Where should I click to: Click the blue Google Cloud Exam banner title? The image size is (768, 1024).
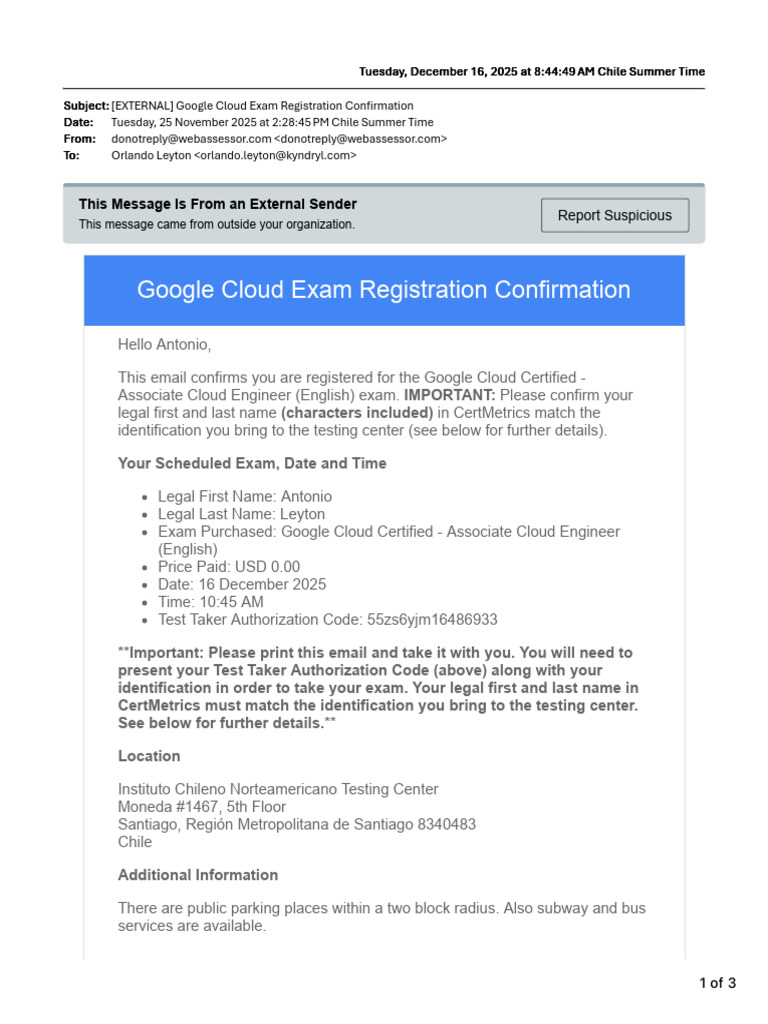384,290
